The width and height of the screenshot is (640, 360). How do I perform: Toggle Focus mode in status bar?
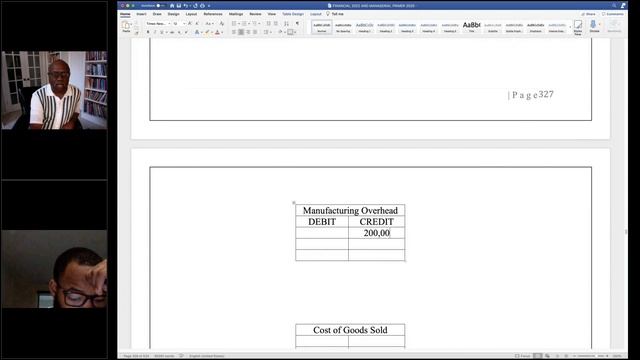click(x=522, y=356)
